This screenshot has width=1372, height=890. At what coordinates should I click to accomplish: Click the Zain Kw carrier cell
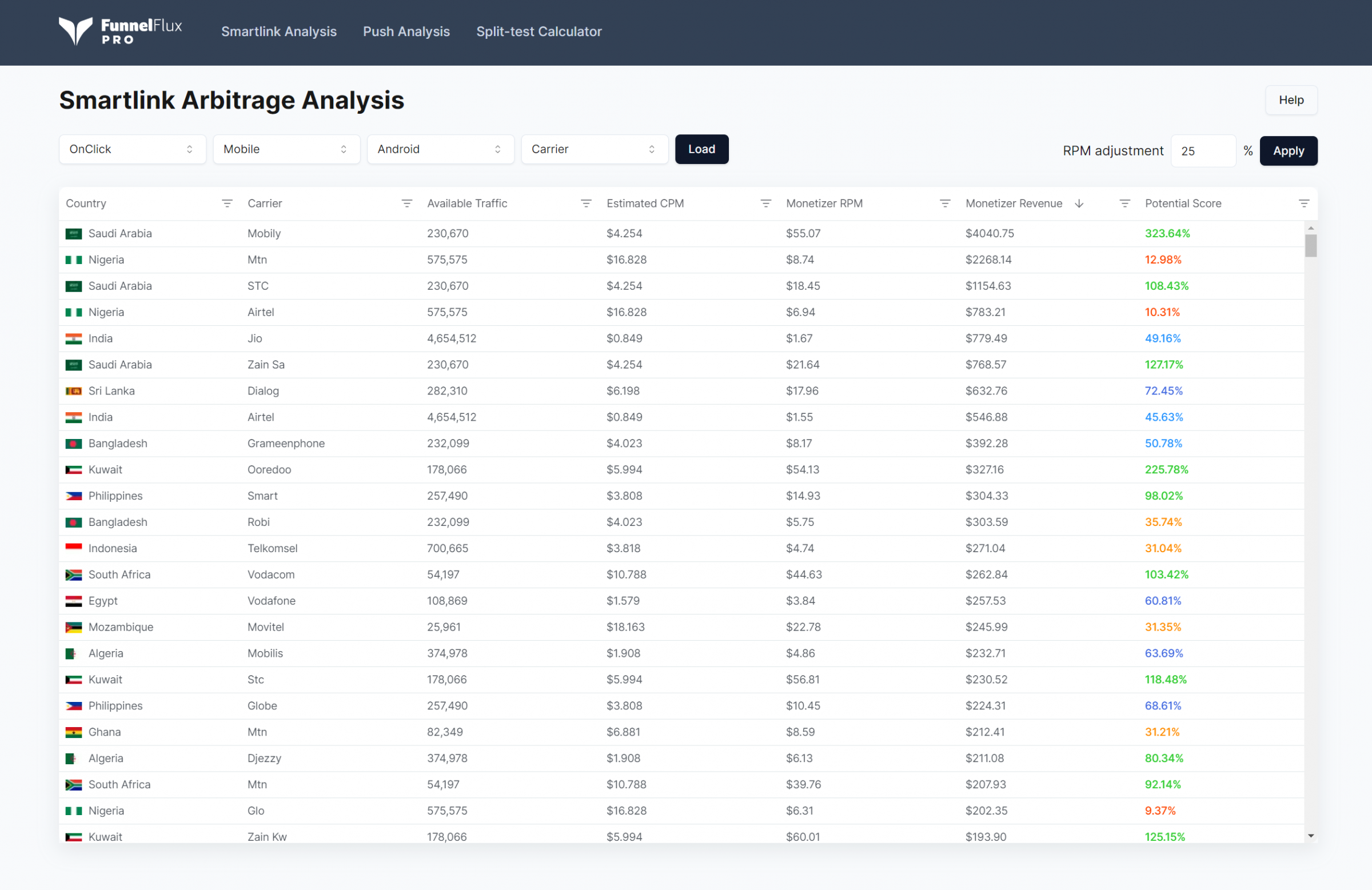pos(267,837)
